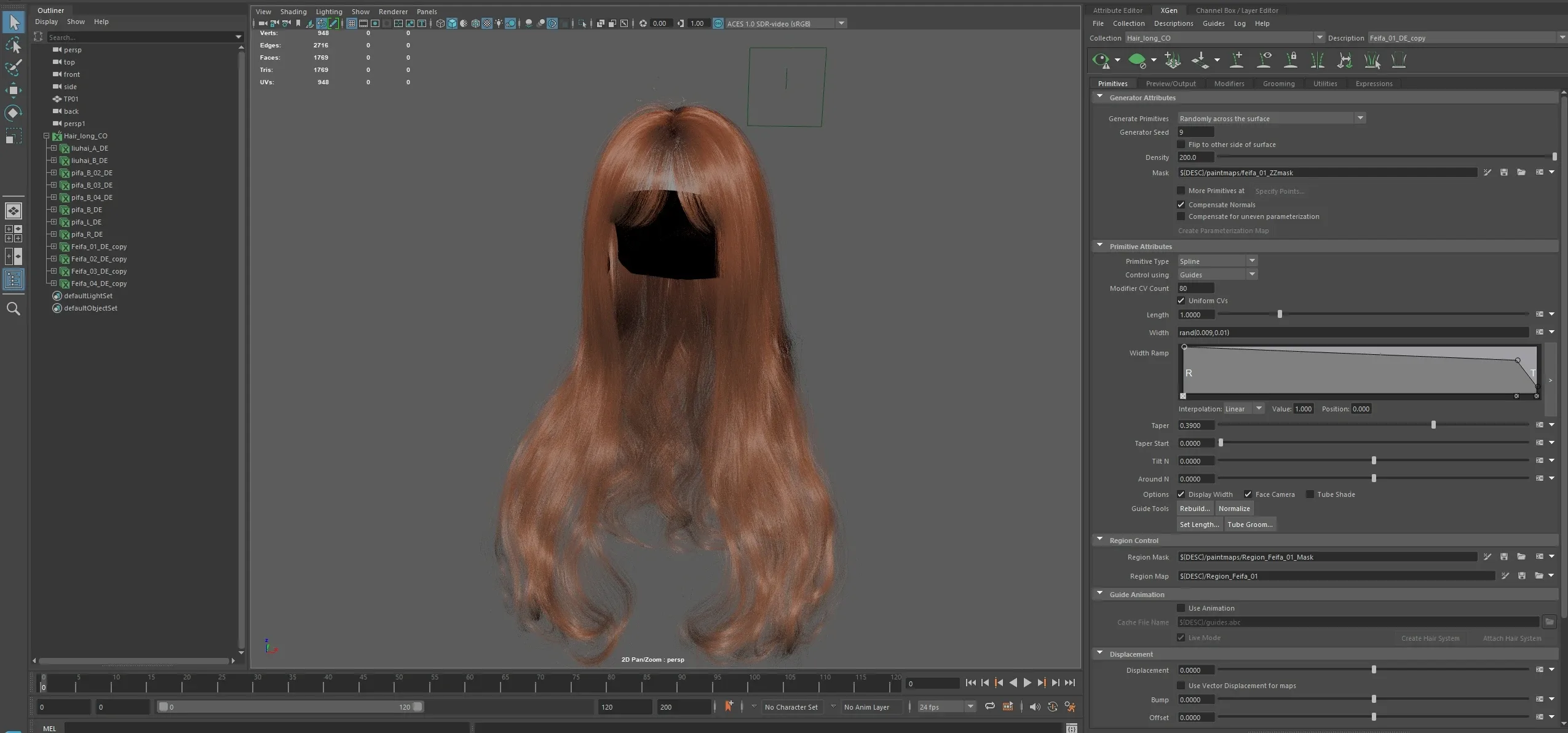Click XGen update preview eye icon
Screen dimensions: 1568x733
coord(1101,60)
